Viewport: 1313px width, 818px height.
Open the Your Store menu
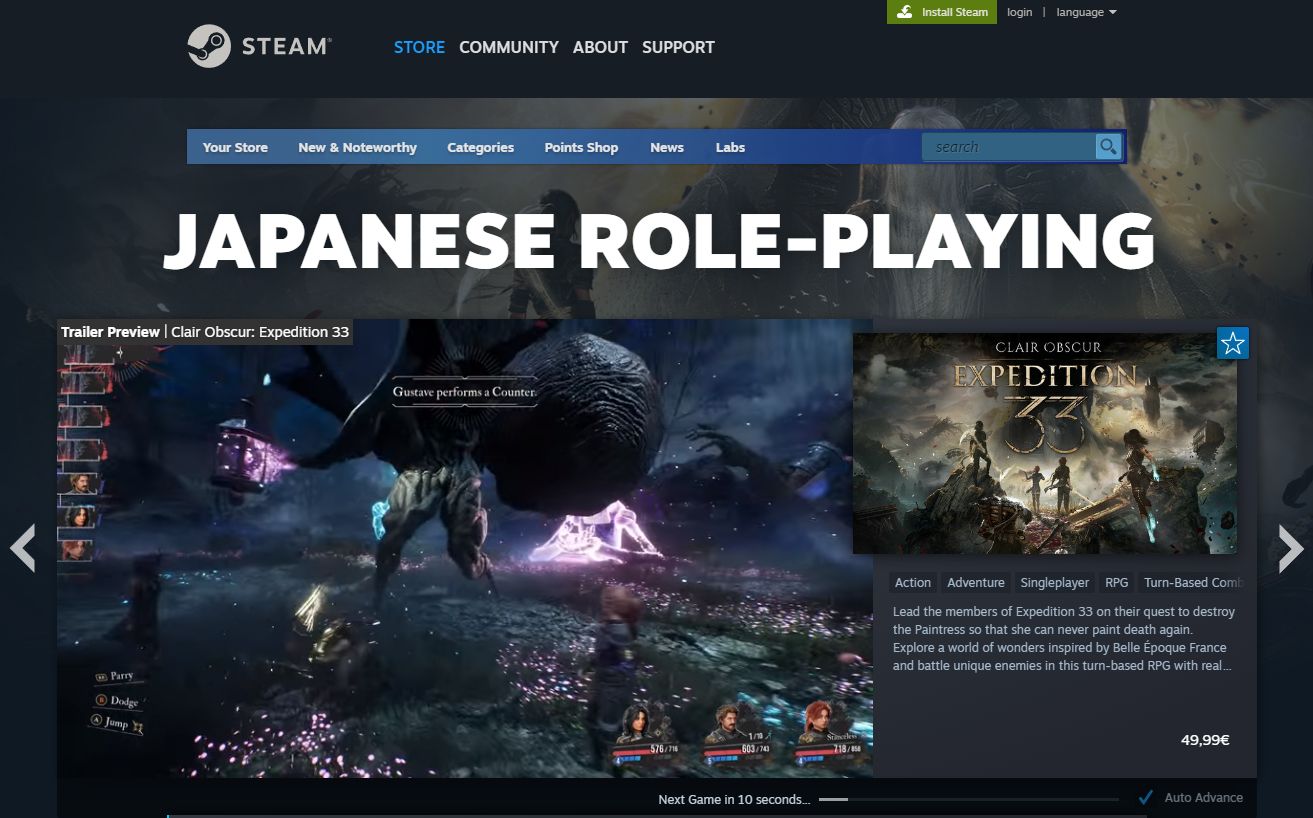[x=235, y=147]
